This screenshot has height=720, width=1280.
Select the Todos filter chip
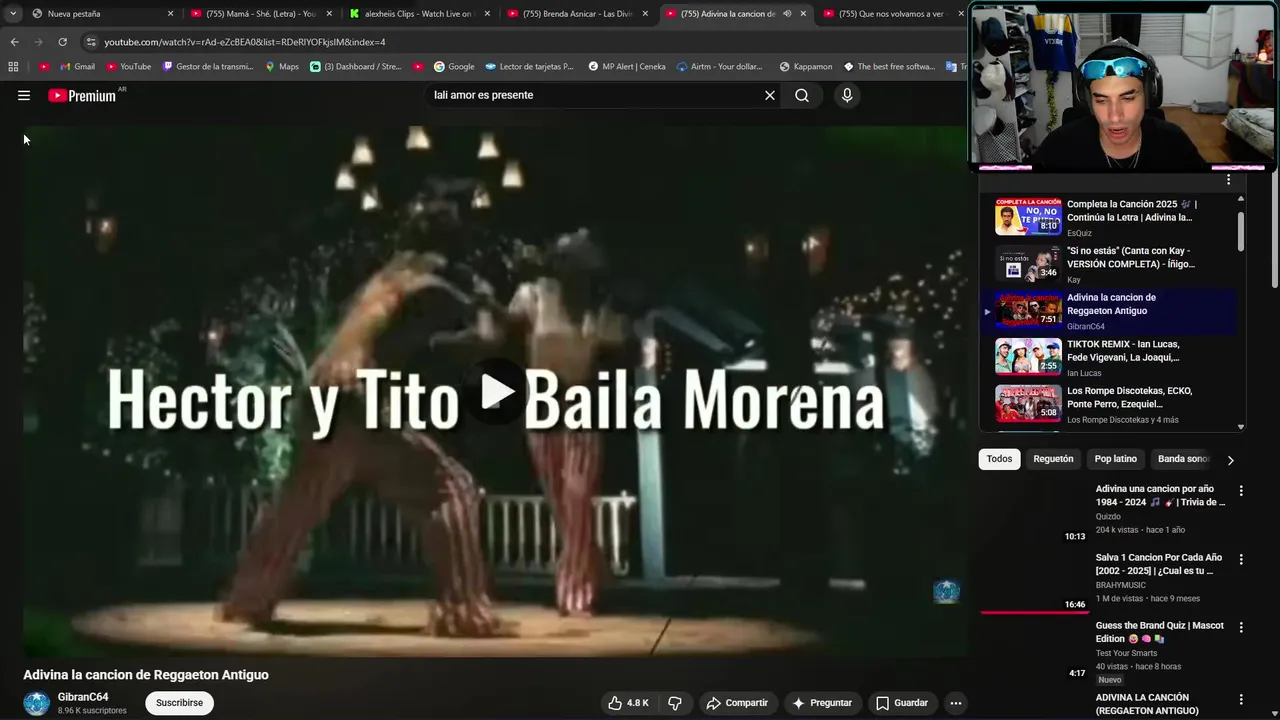[x=999, y=459]
